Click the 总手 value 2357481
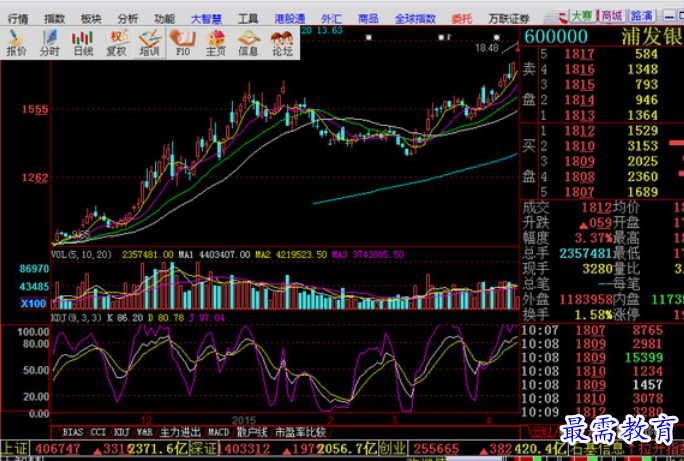The width and height of the screenshot is (684, 461). tap(586, 253)
